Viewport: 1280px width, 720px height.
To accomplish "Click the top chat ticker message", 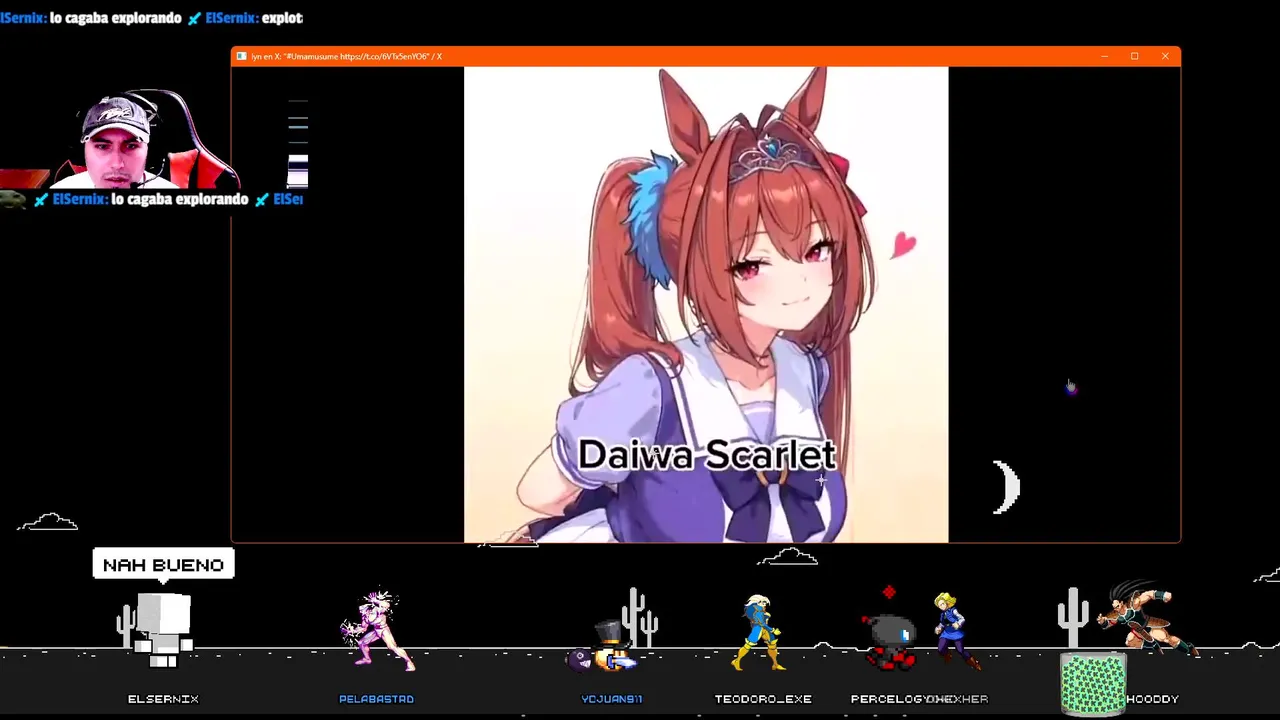I will click(151, 18).
